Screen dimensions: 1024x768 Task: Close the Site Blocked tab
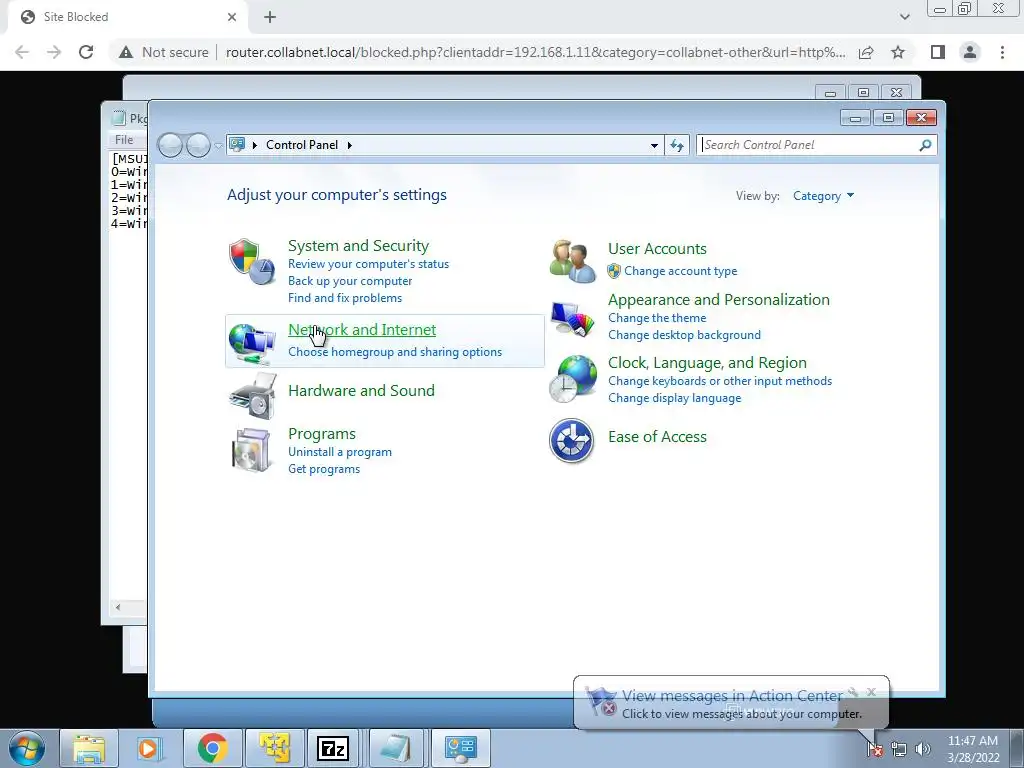(x=232, y=17)
